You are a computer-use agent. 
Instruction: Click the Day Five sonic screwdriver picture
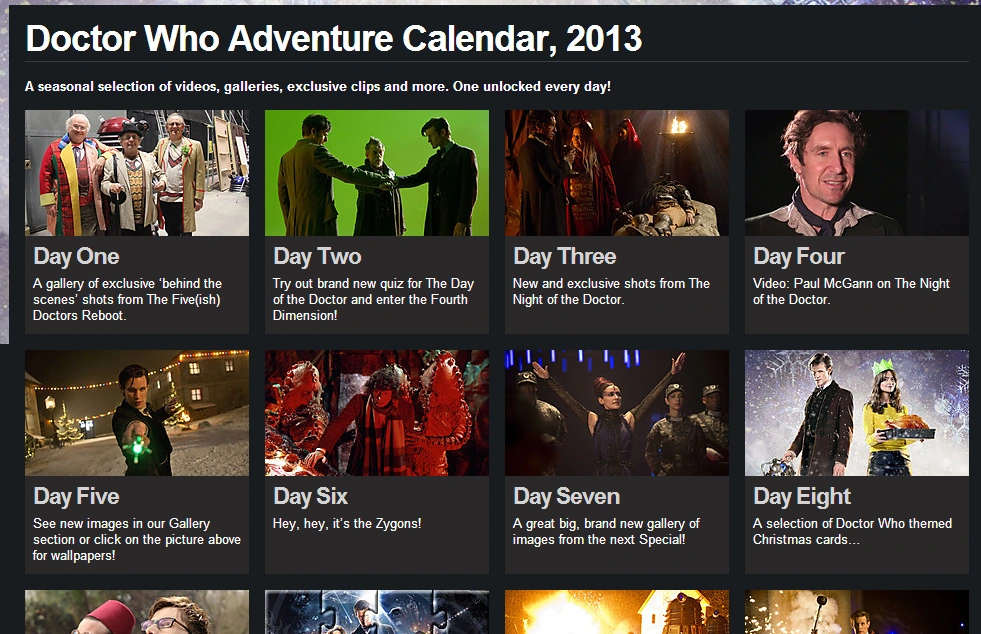tap(137, 413)
